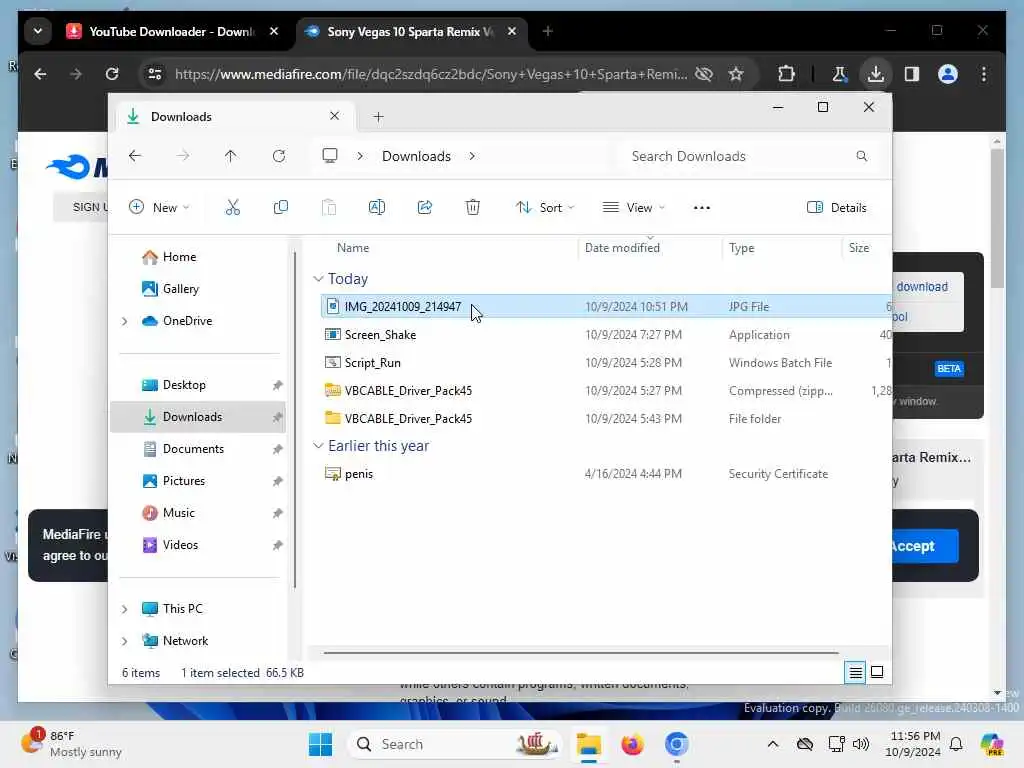Select the Sony Vegas 10 Sparta Remix tab

(409, 31)
